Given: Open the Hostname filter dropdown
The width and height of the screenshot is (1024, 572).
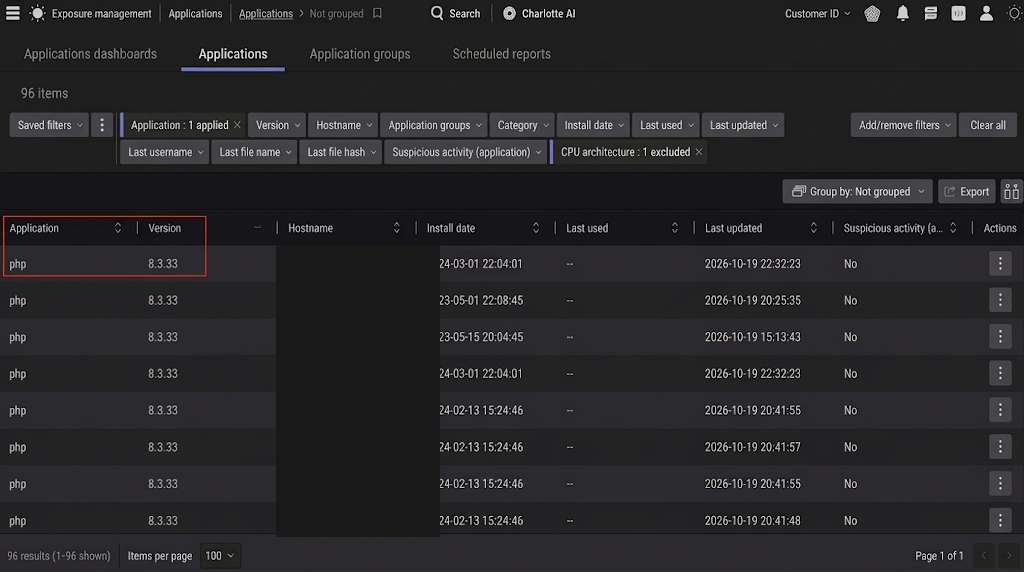Looking at the screenshot, I should pos(344,125).
